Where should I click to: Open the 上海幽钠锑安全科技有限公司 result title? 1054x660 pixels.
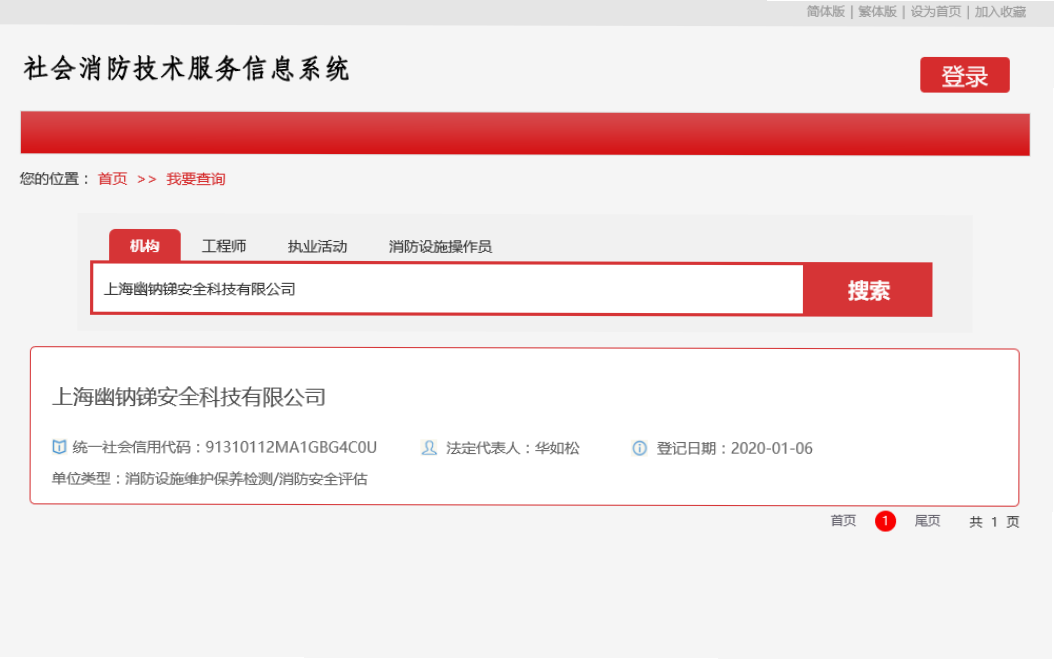tap(189, 397)
